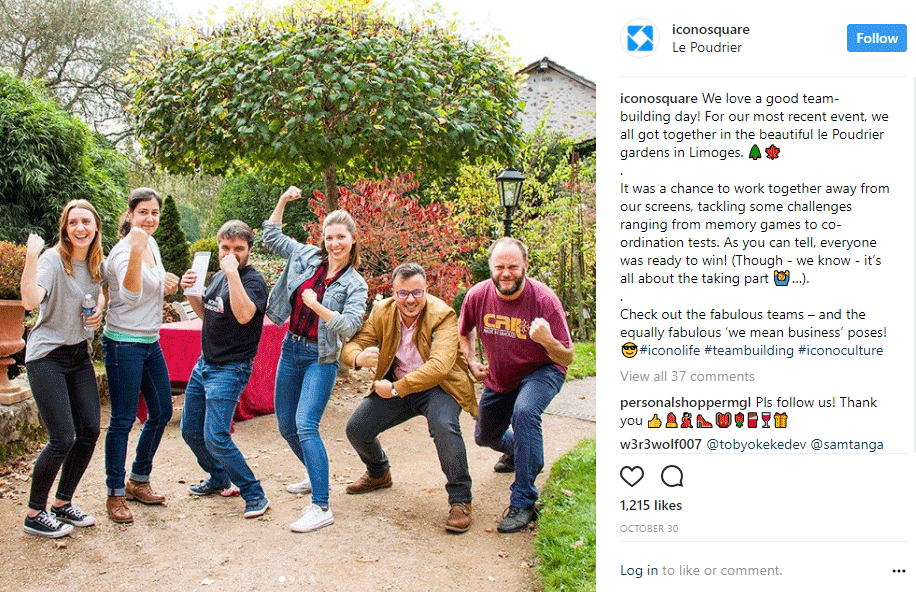Open w3r3wolf007 commenter profile
Screen dimensions: 916x592
661,444
